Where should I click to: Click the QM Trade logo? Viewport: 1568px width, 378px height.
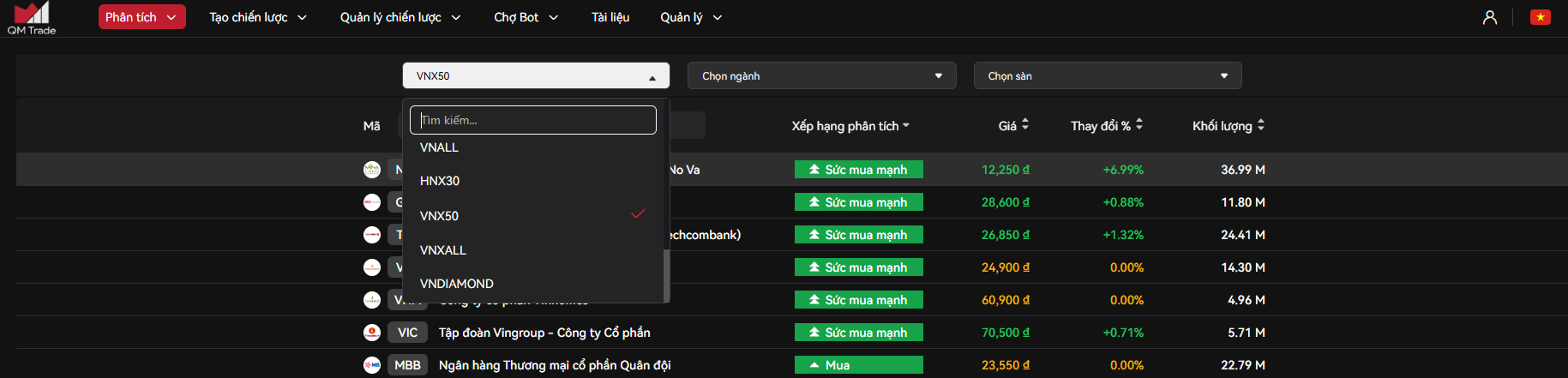tap(32, 18)
